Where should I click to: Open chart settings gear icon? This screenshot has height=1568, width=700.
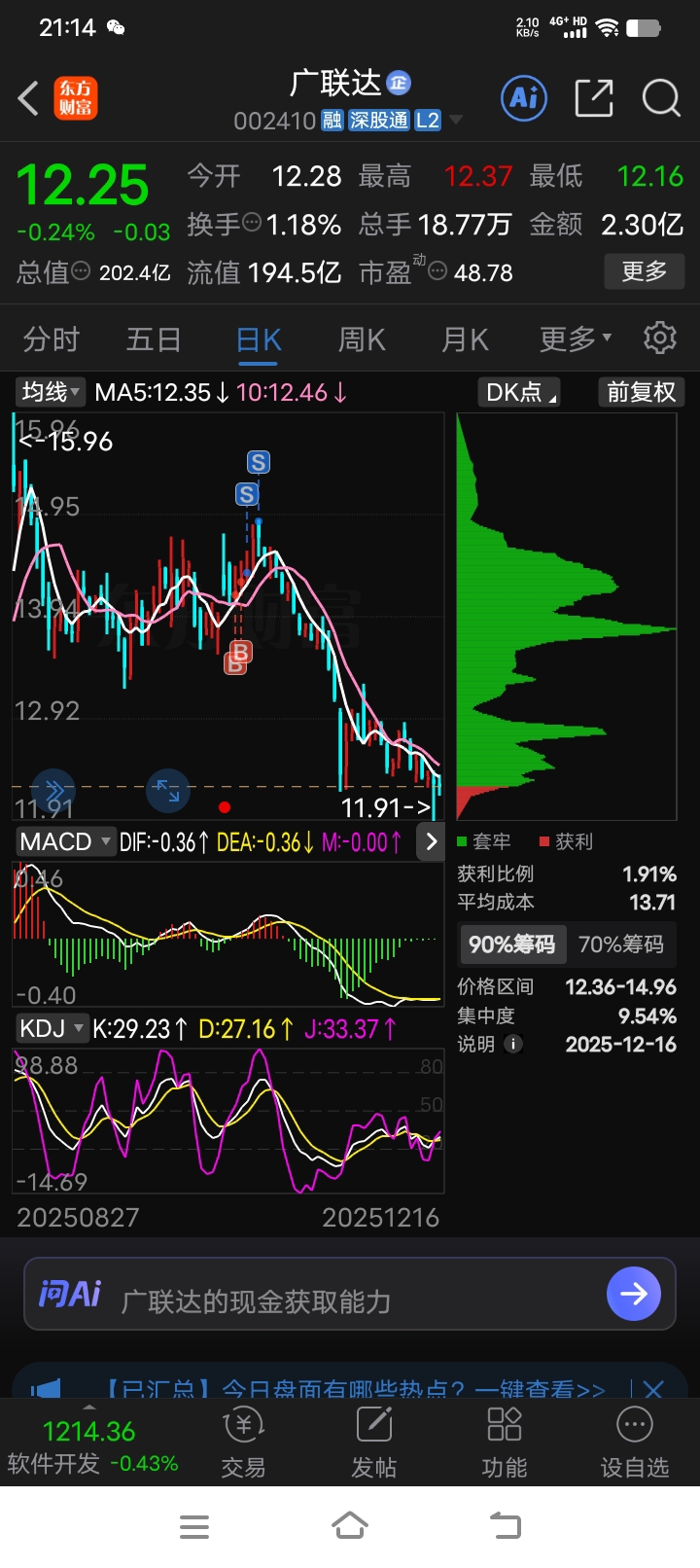tap(660, 338)
